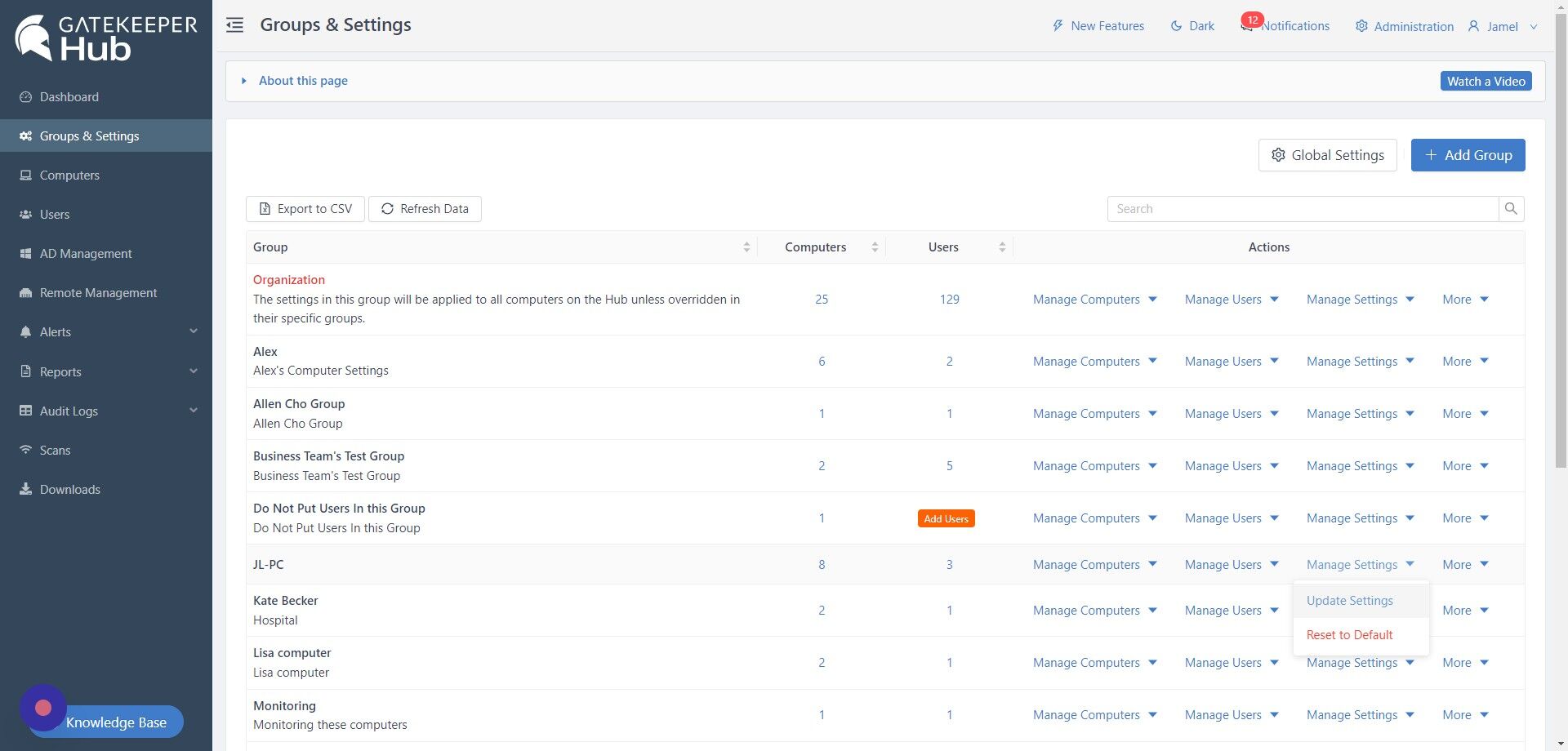The image size is (1568, 751).
Task: Open Downloads in sidebar
Action: 106,489
